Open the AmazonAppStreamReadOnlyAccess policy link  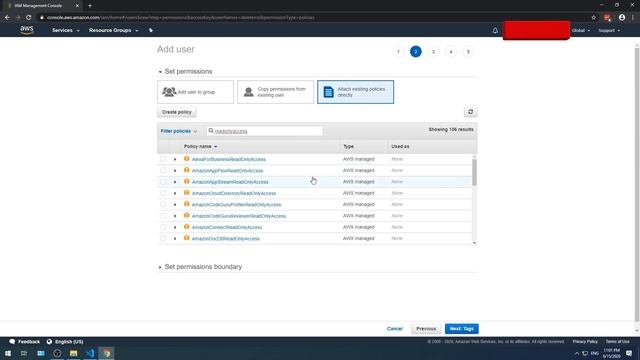230,182
